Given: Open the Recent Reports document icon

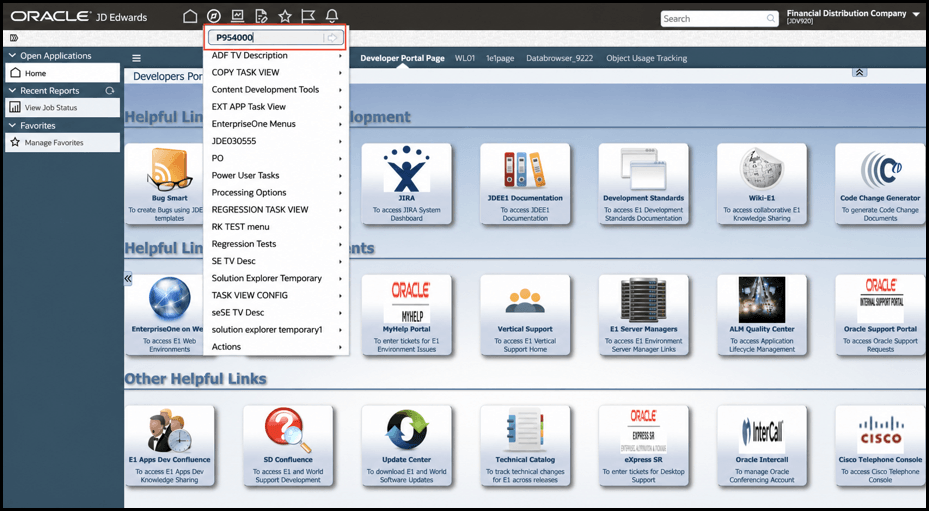Looking at the screenshot, I should point(261,16).
